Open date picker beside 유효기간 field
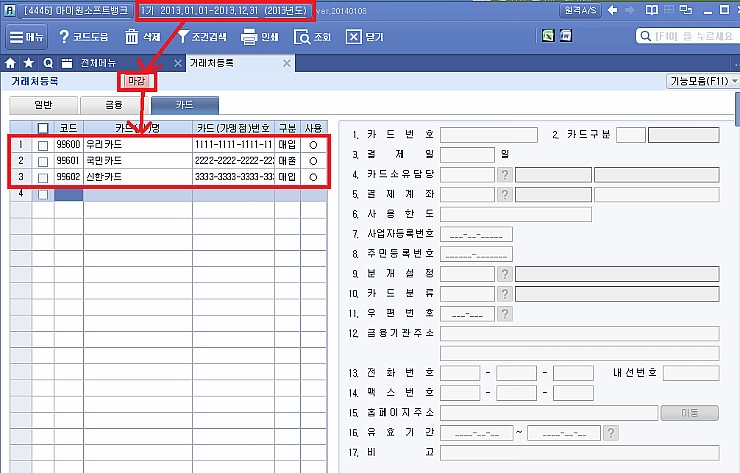The width and height of the screenshot is (740, 473). coord(610,433)
